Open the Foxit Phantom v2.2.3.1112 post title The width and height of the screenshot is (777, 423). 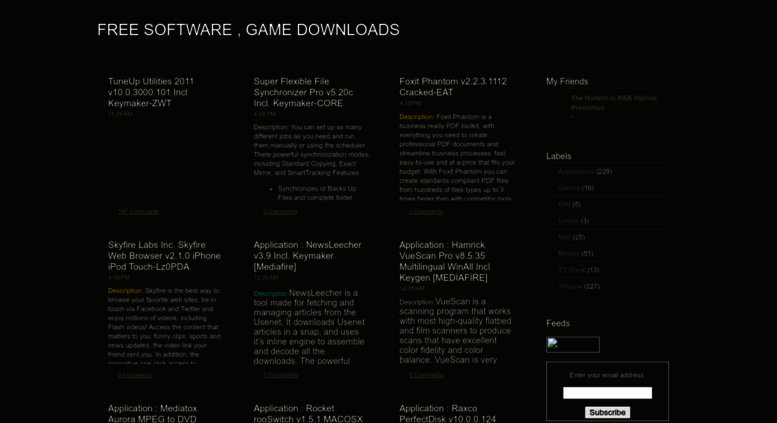coord(453,87)
